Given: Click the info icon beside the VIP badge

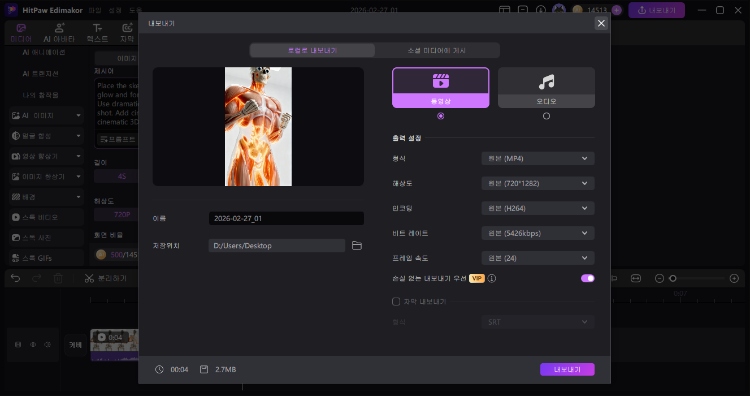Looking at the screenshot, I should click(x=492, y=278).
